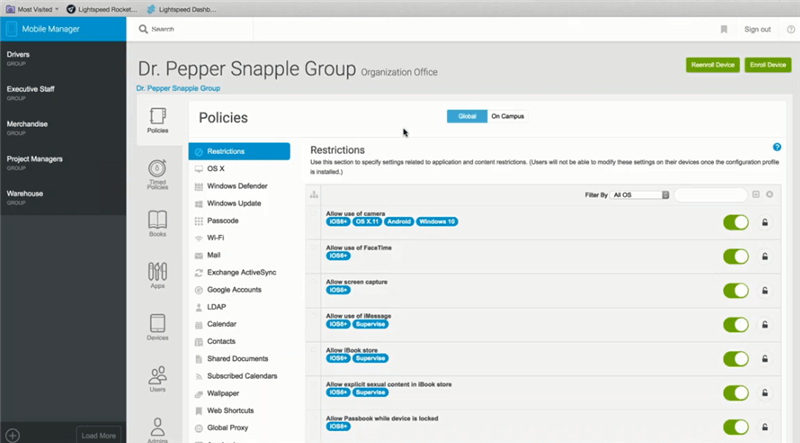Switch to the Global policies tab

tap(467, 116)
